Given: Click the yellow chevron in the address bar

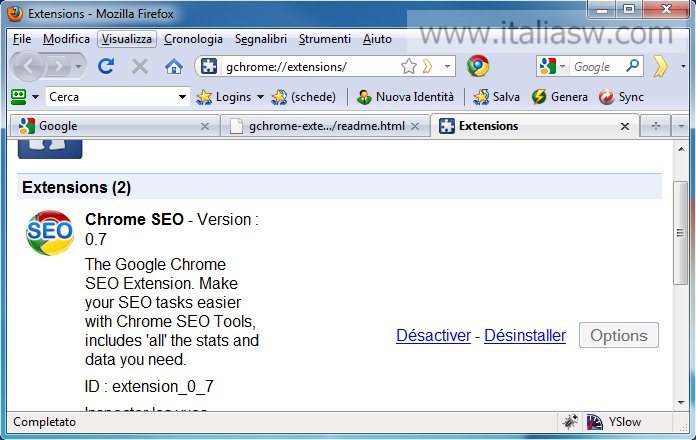Looking at the screenshot, I should click(427, 67).
